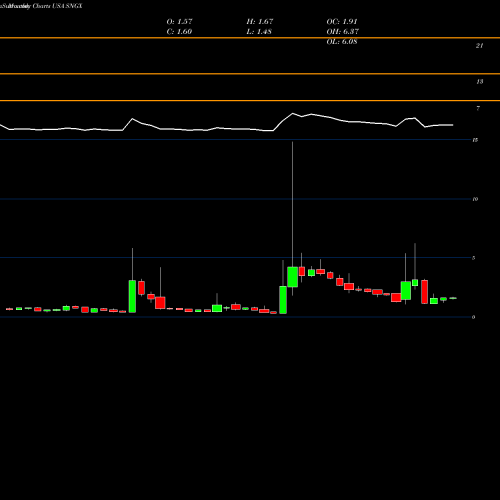Click the upper axis label 7
This screenshot has height=500, width=500.
pos(478,108)
